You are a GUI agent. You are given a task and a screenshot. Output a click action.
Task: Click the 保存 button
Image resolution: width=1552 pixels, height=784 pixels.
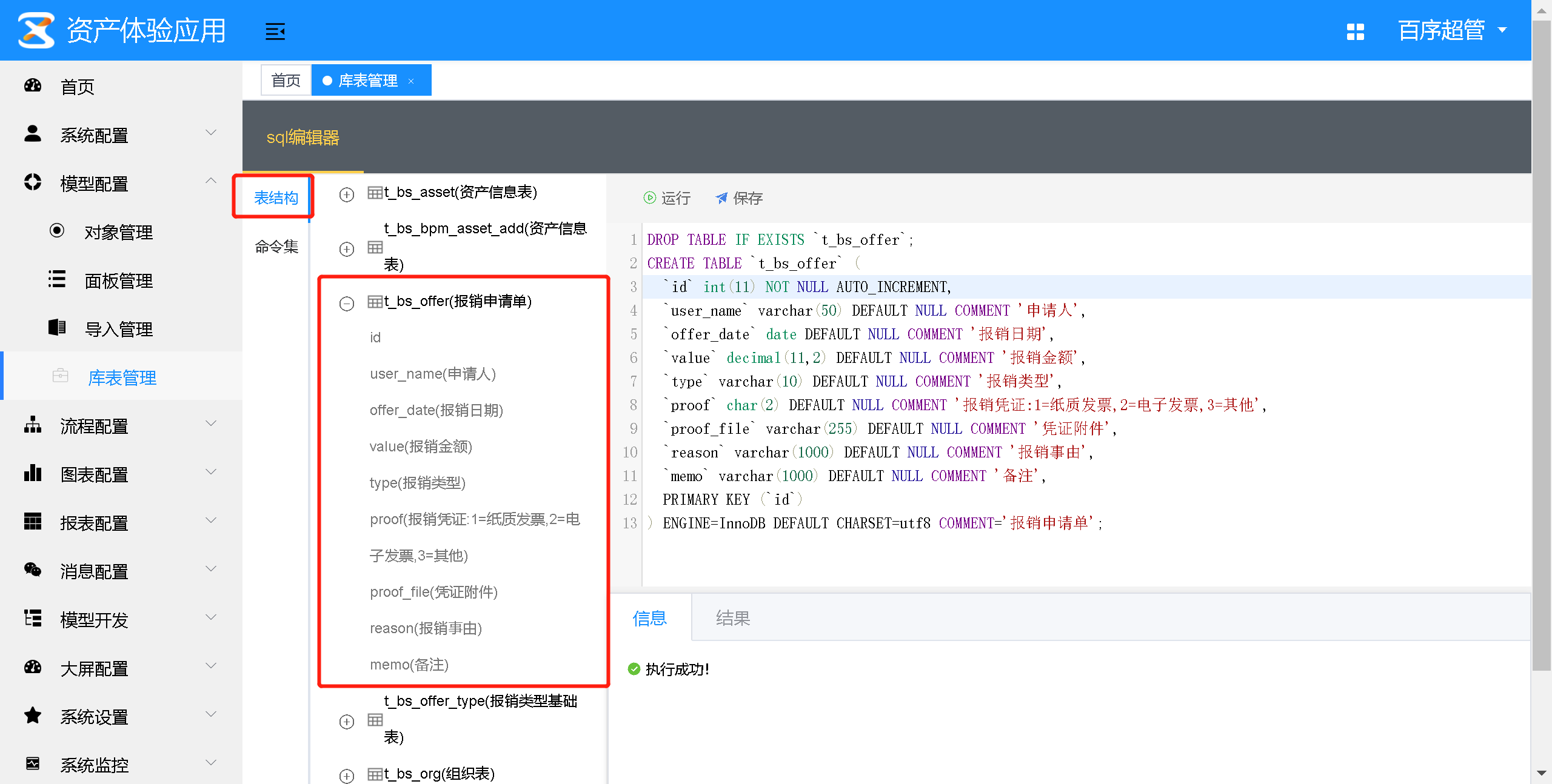pyautogui.click(x=739, y=198)
